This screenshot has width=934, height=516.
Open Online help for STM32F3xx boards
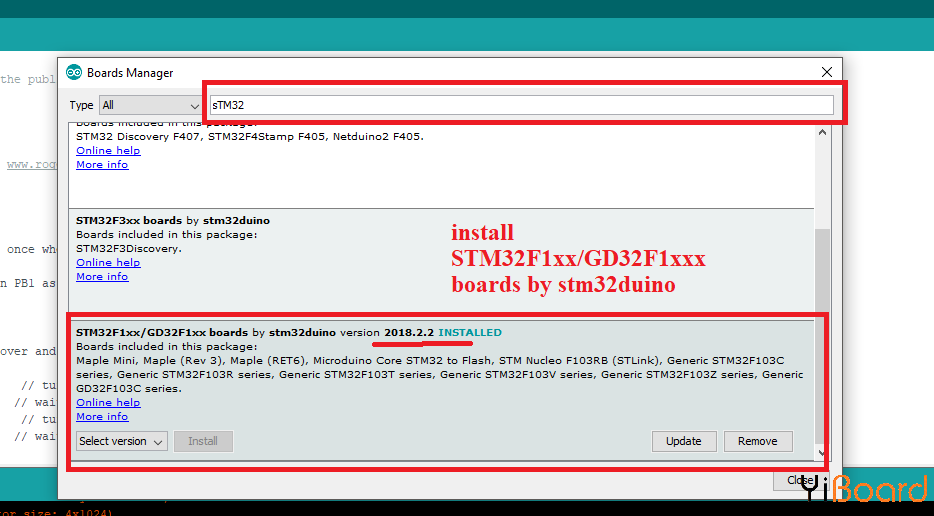point(108,262)
